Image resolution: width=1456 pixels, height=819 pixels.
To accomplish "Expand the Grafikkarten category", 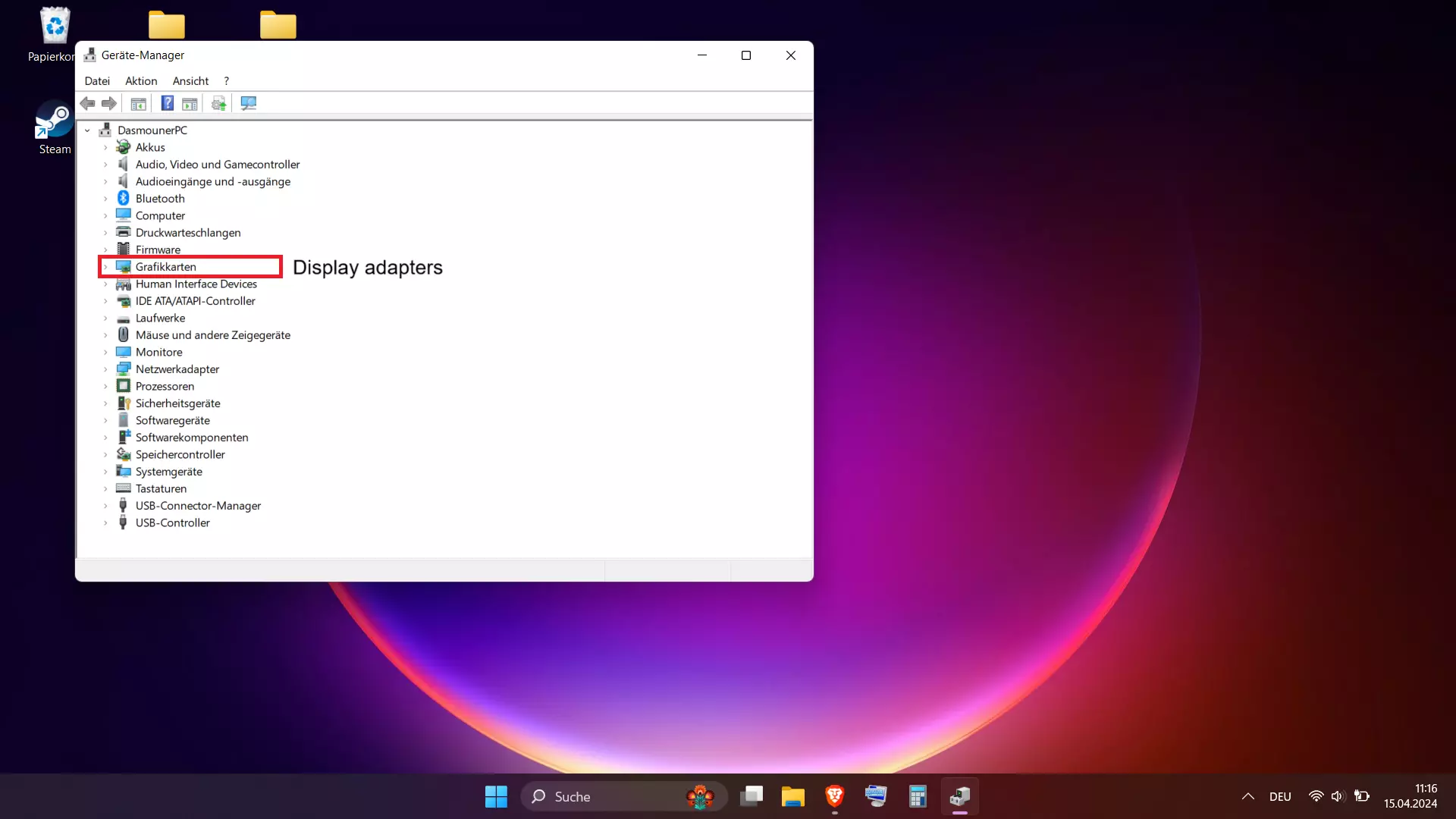I will (105, 267).
